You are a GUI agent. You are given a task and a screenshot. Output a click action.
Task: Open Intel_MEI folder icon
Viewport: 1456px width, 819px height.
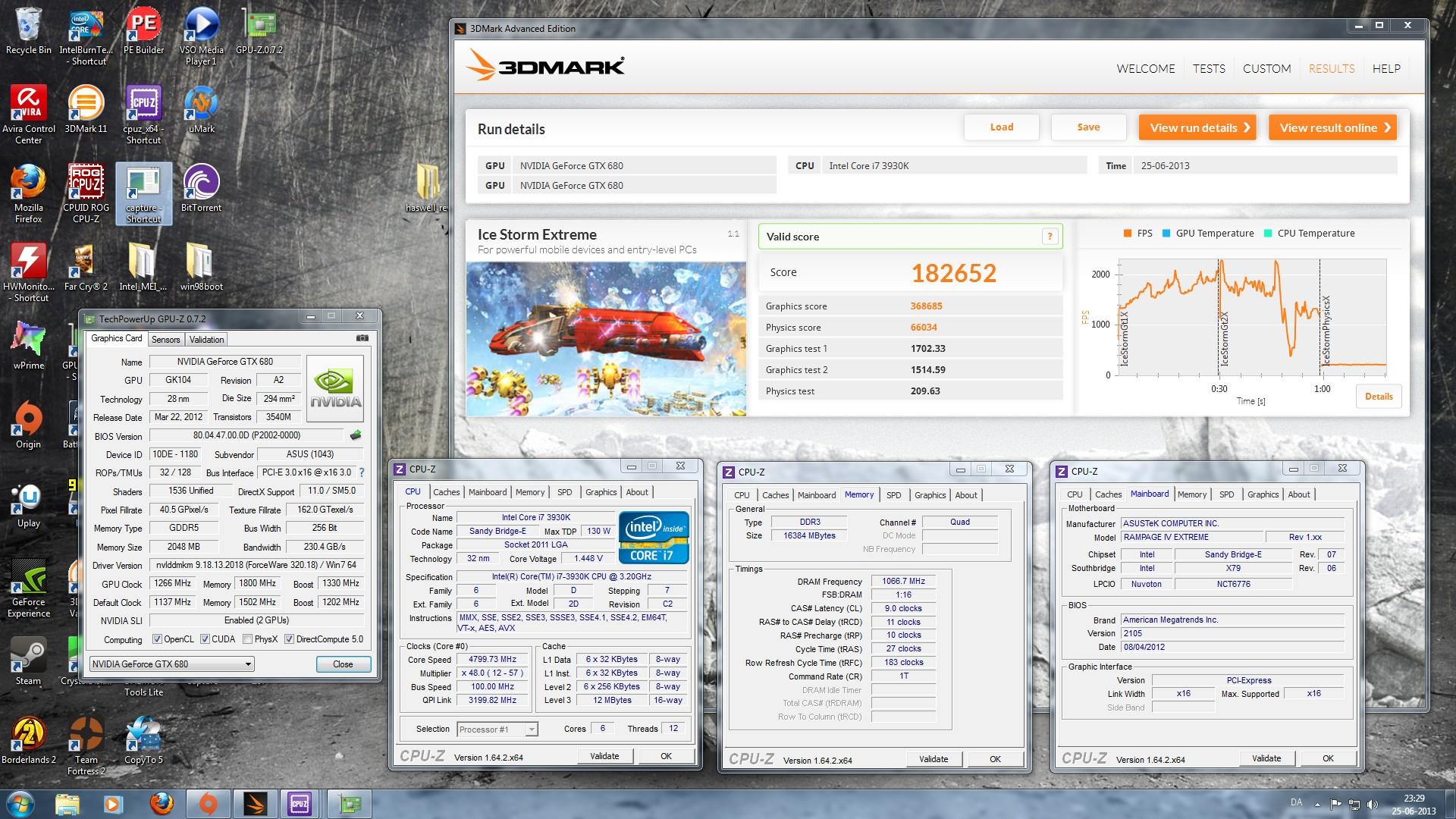coord(143,266)
